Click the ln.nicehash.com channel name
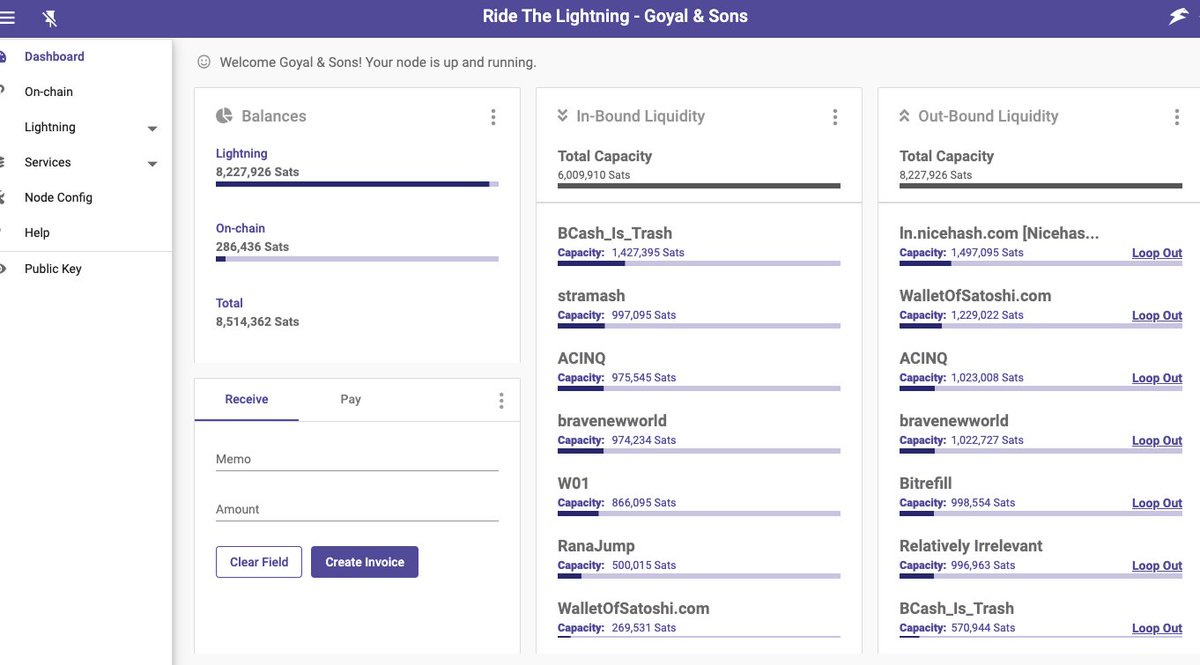1200x665 pixels. [x=999, y=233]
